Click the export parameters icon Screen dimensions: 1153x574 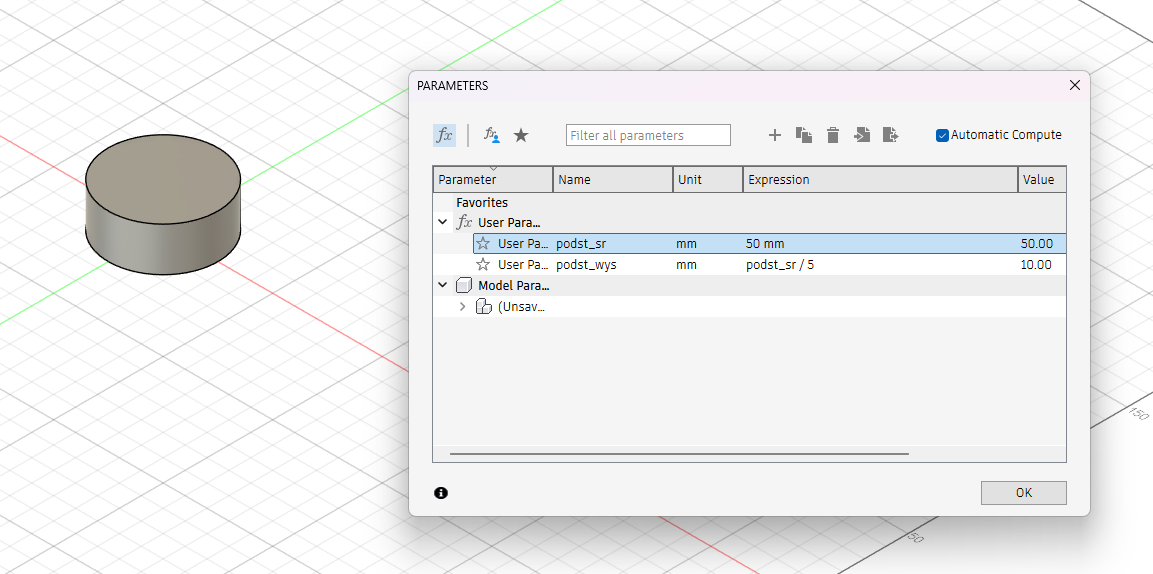click(x=891, y=135)
